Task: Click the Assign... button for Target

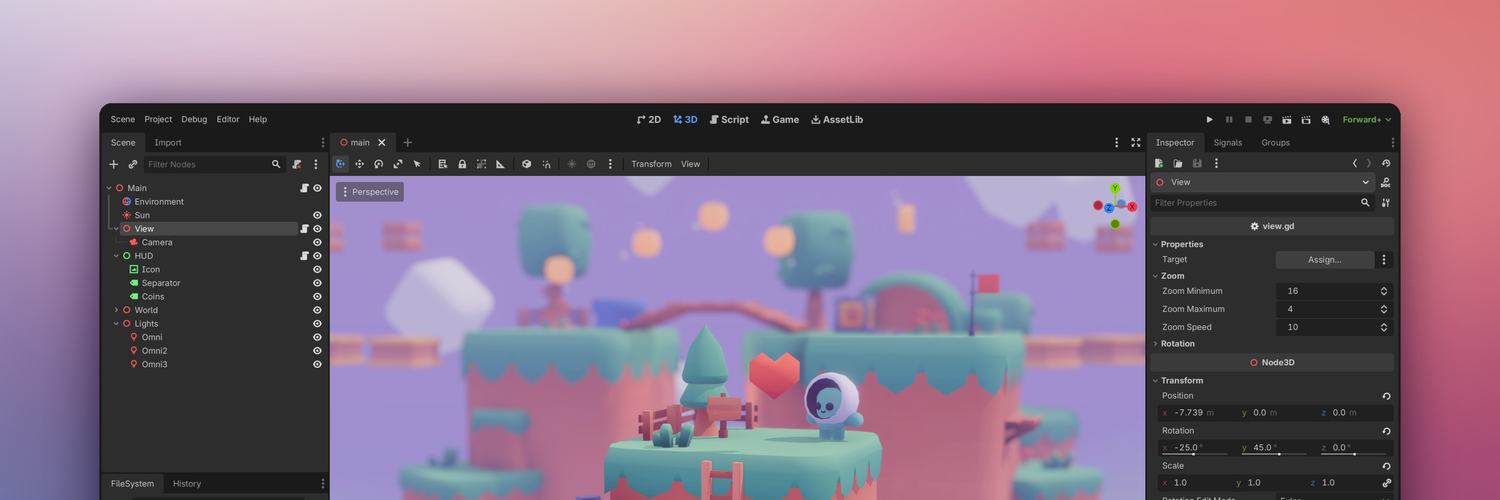Action: point(1325,260)
